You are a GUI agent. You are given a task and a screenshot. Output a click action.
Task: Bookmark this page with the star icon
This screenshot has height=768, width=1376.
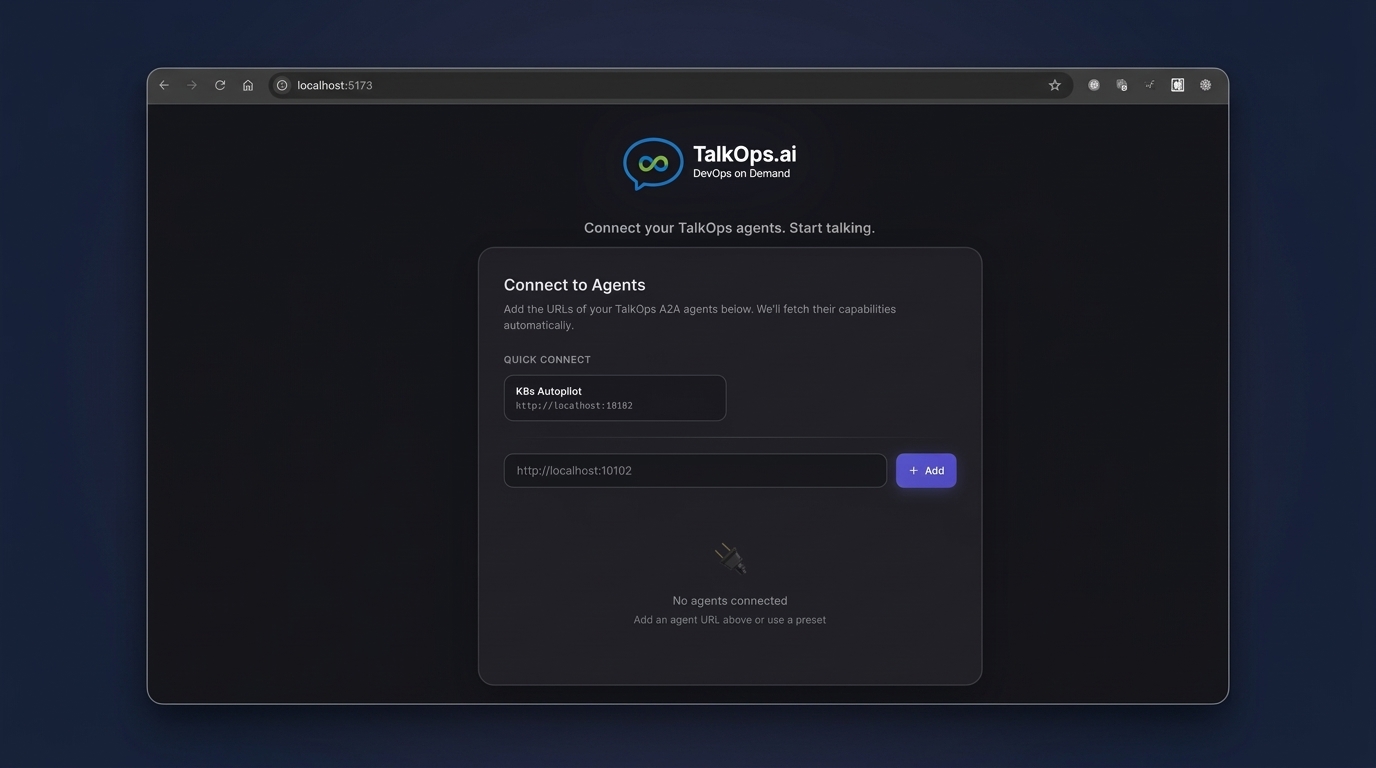click(x=1054, y=85)
